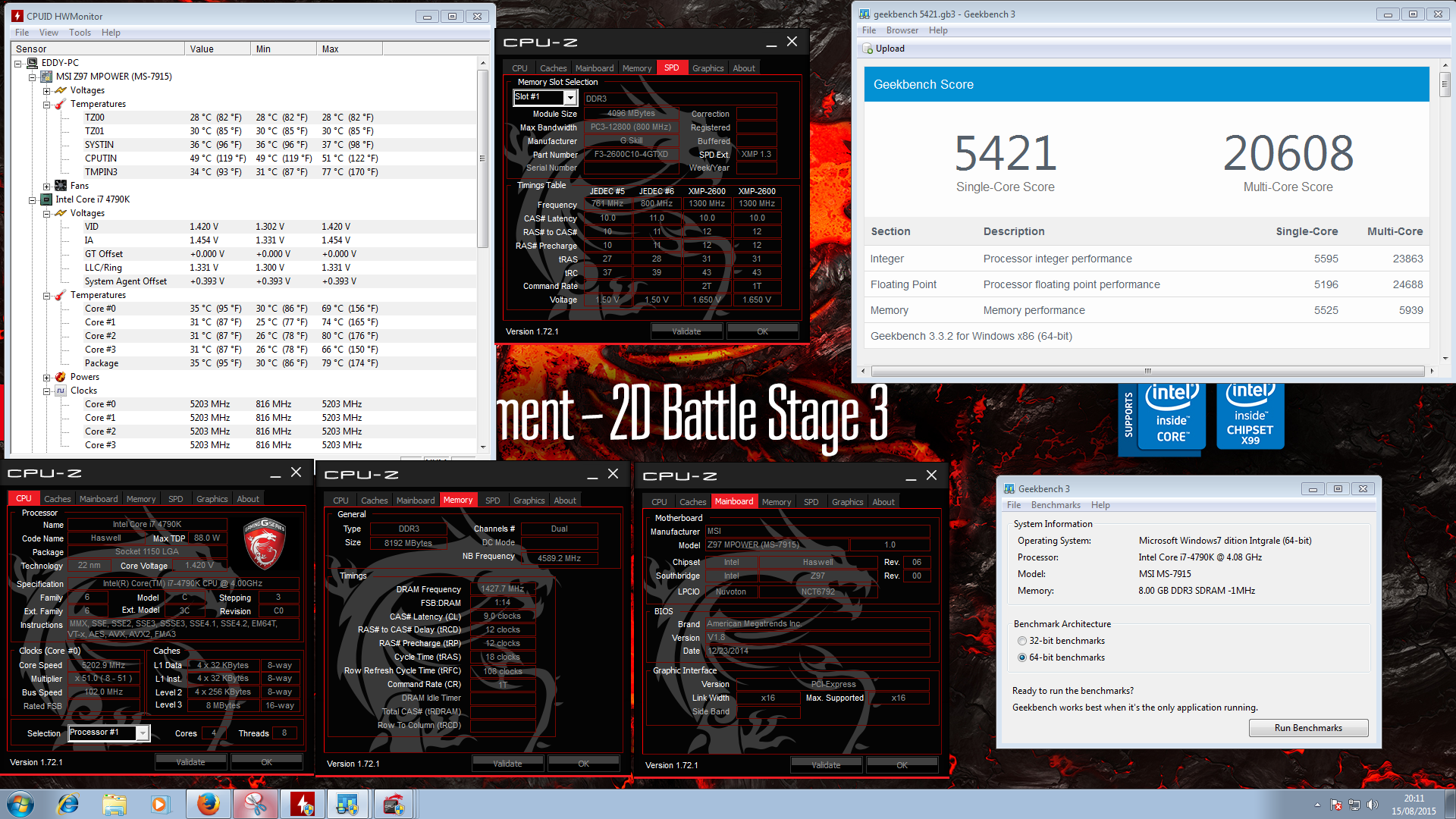1456x819 pixels.
Task: Switch to About tab in CPU-Z Mainboard window
Action: click(x=883, y=502)
